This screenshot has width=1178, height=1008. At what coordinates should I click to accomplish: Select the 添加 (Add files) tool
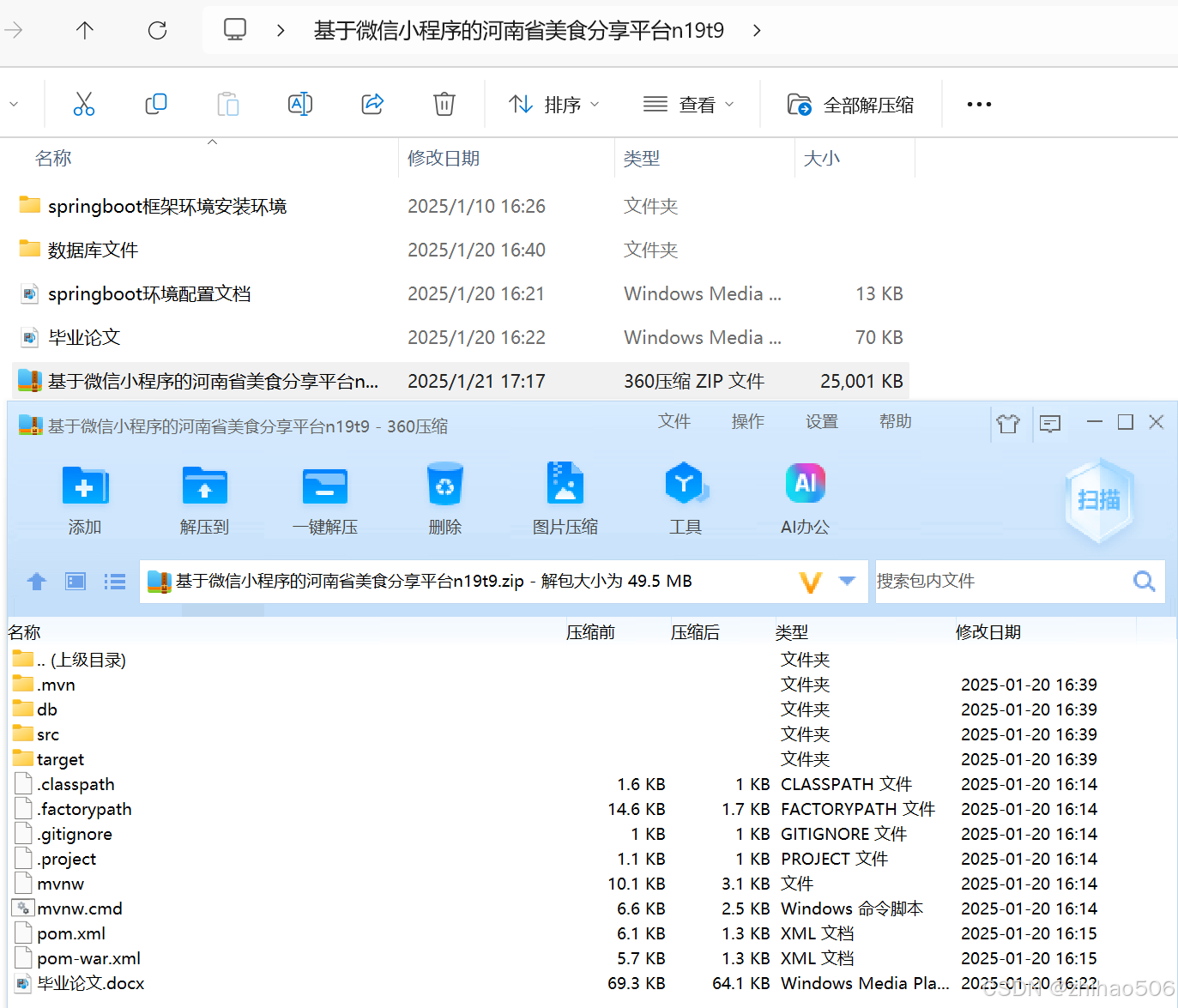coord(85,498)
